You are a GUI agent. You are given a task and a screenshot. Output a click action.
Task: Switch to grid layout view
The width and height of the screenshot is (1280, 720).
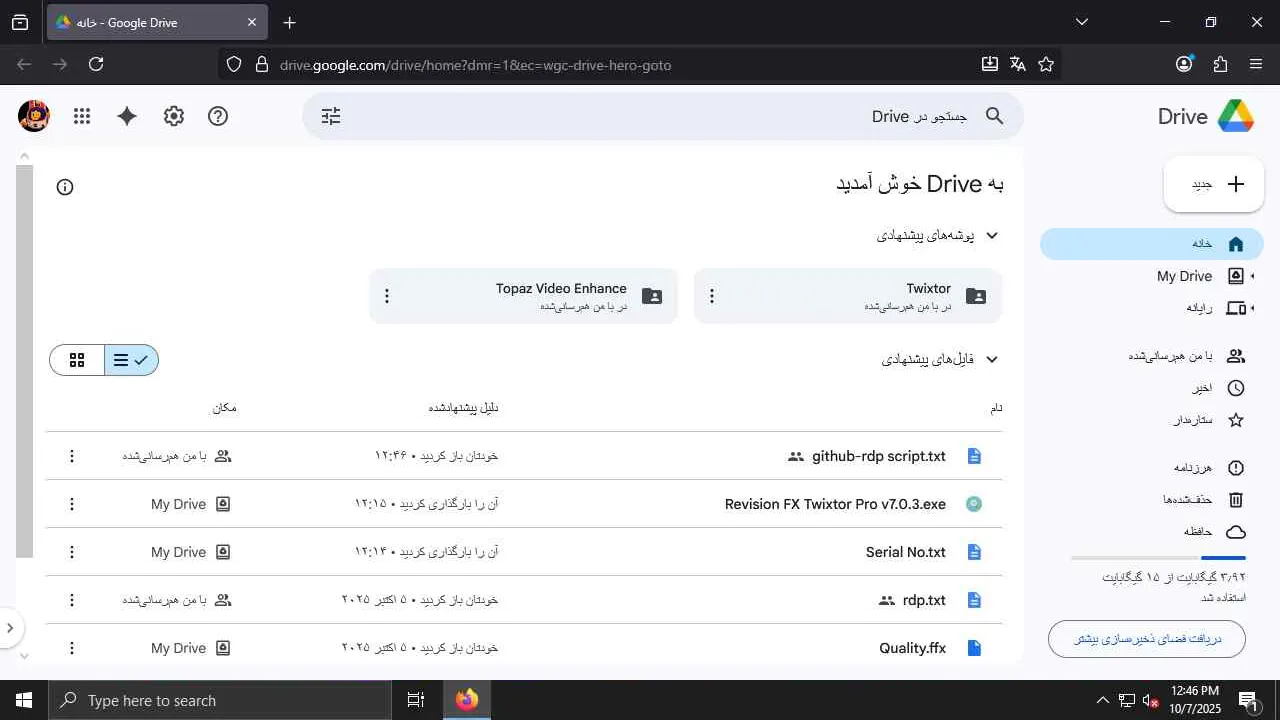[x=77, y=360]
